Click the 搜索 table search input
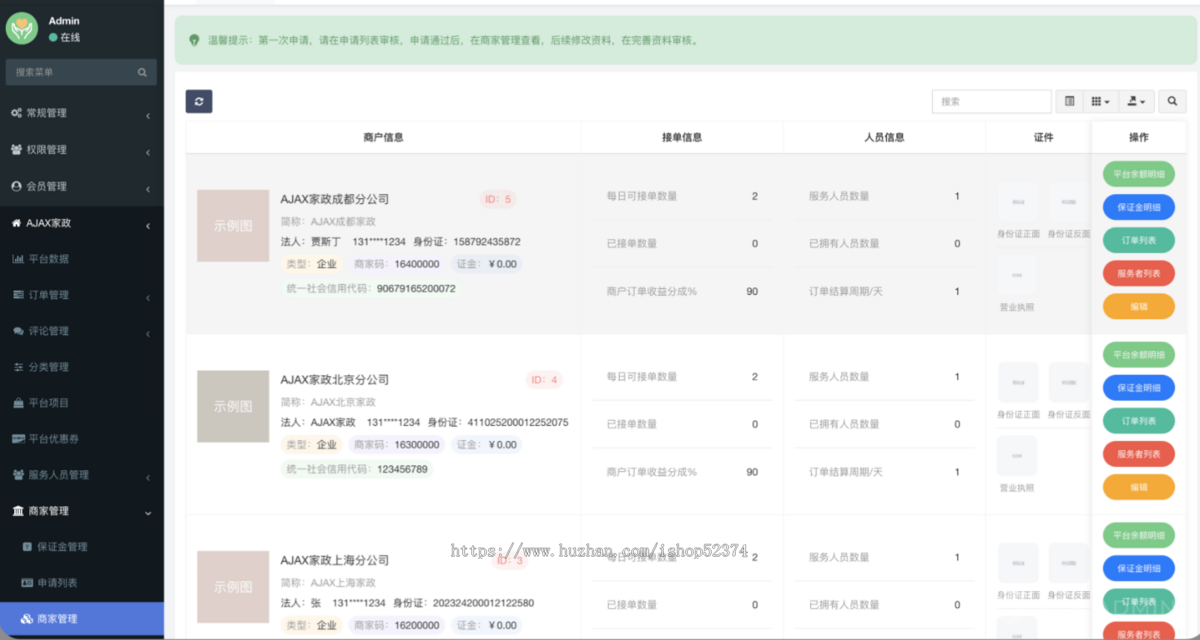The width and height of the screenshot is (1200, 640). coord(992,101)
